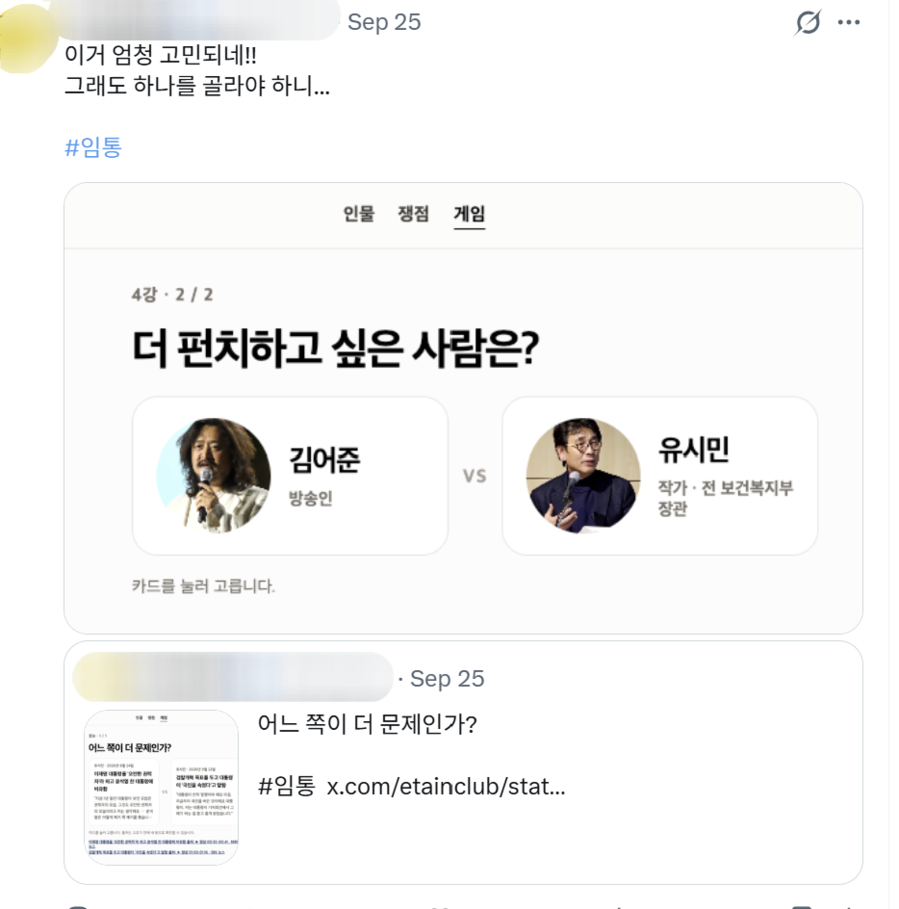Click the circular photo beside 김어준
Screen dimensions: 899x909
pyautogui.click(x=214, y=475)
